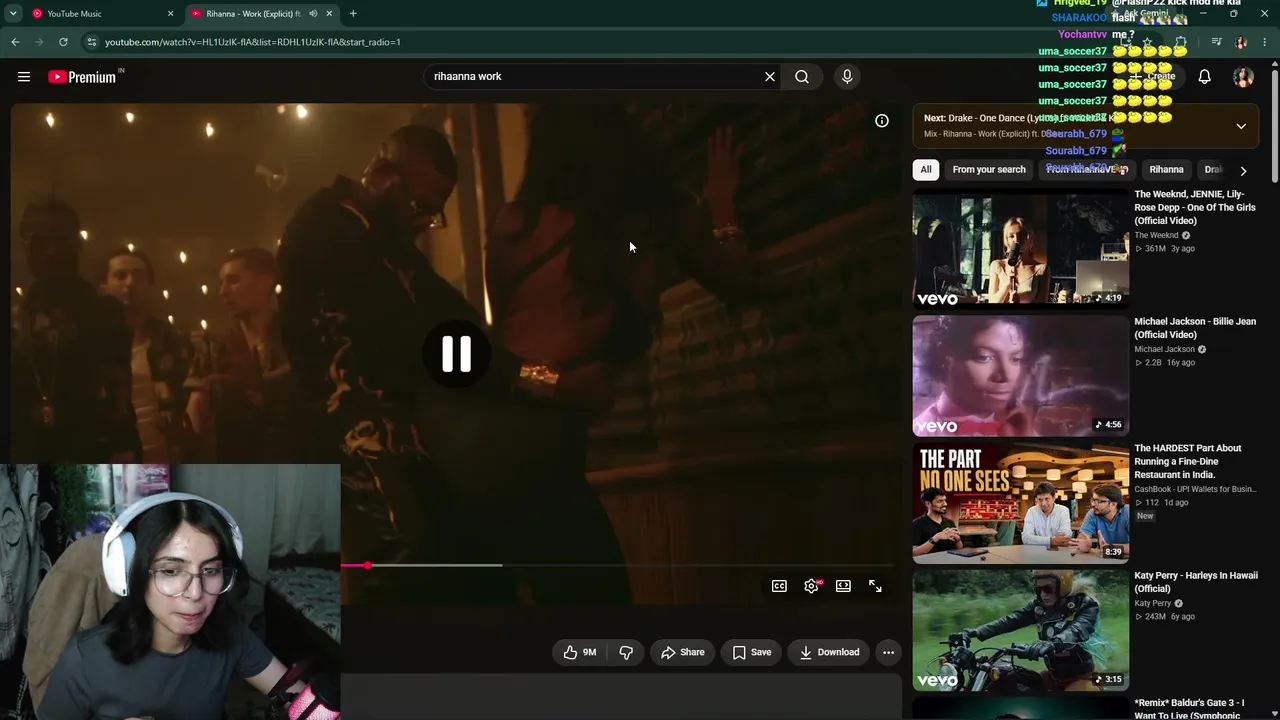Open One Of The Girls video title
This screenshot has width=1280, height=720.
[x=1195, y=207]
